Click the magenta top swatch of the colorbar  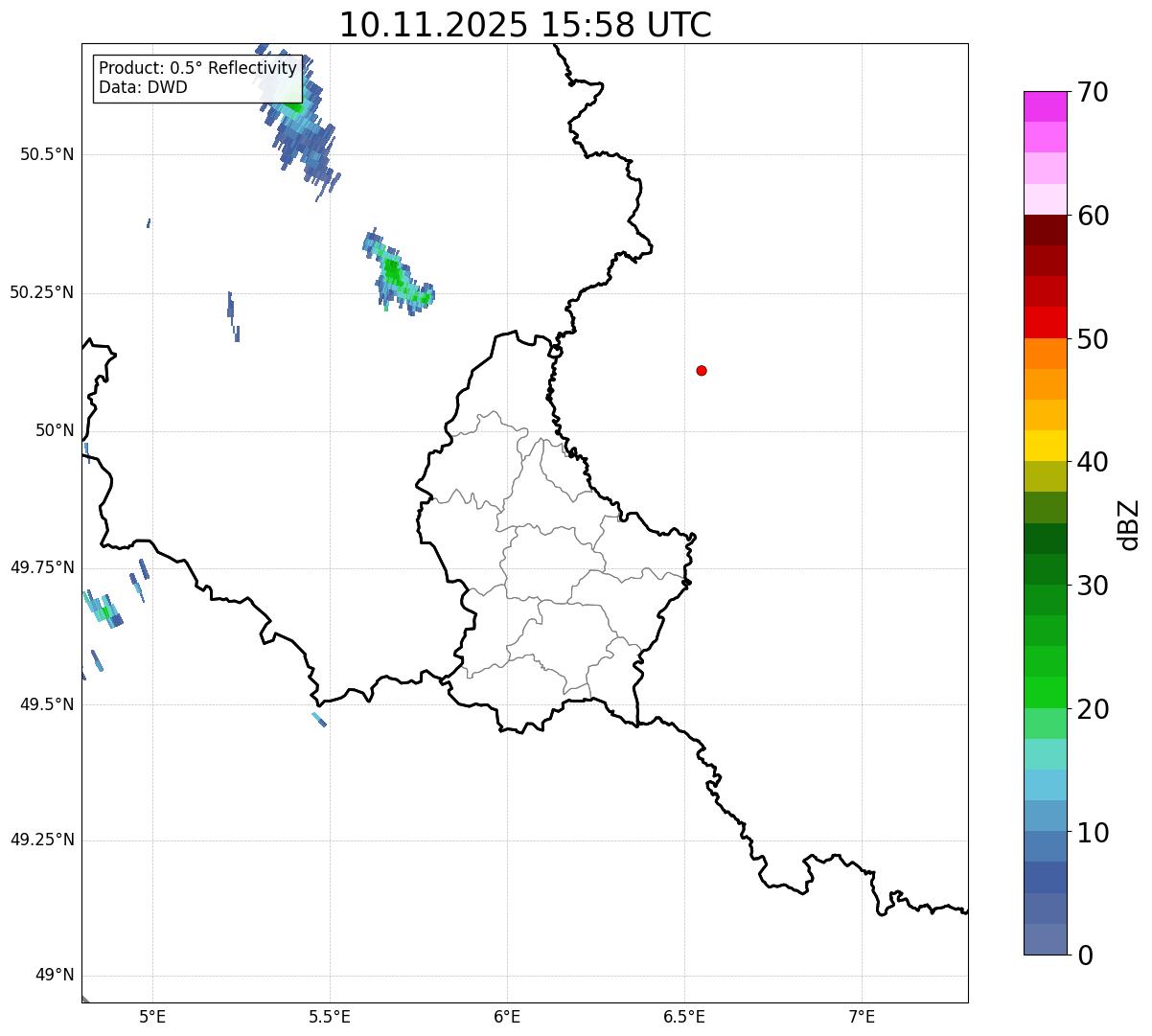coord(1046,106)
